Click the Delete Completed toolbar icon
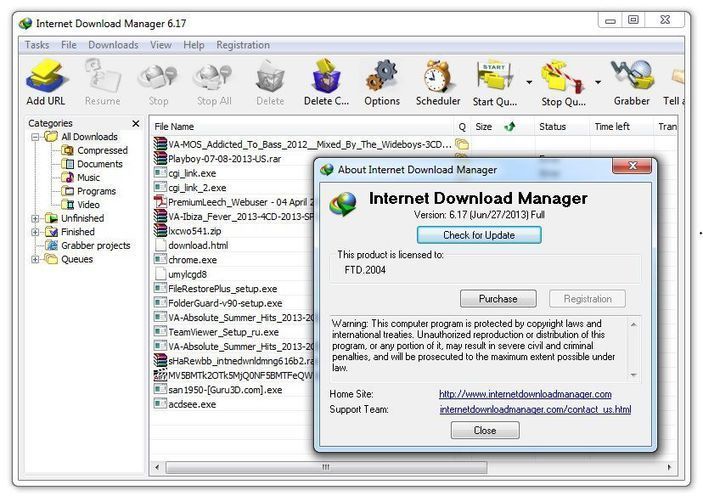The width and height of the screenshot is (703, 496). point(326,76)
